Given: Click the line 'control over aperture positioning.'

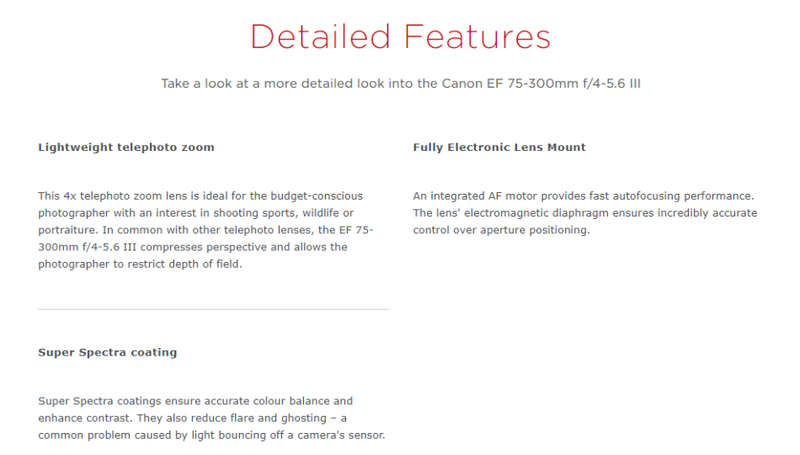Looking at the screenshot, I should 501,230.
